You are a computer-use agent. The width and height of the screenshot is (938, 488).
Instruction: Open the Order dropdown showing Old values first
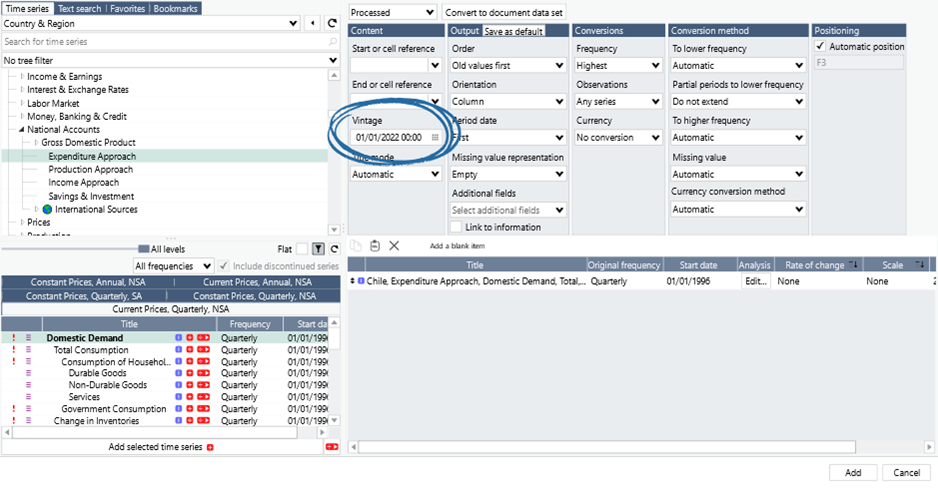[508, 66]
